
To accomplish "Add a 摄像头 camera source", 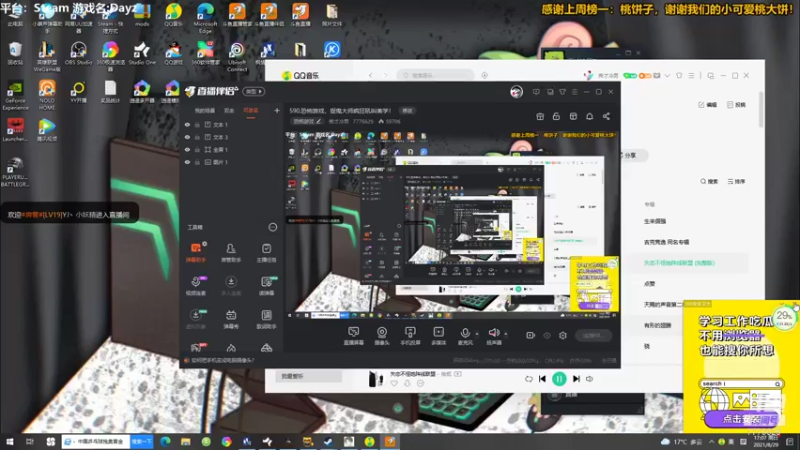I will (382, 336).
